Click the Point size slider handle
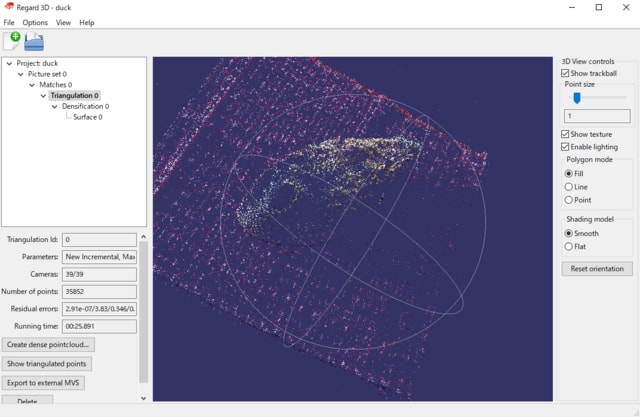Screen dimensions: 640x417 (x=576, y=98)
